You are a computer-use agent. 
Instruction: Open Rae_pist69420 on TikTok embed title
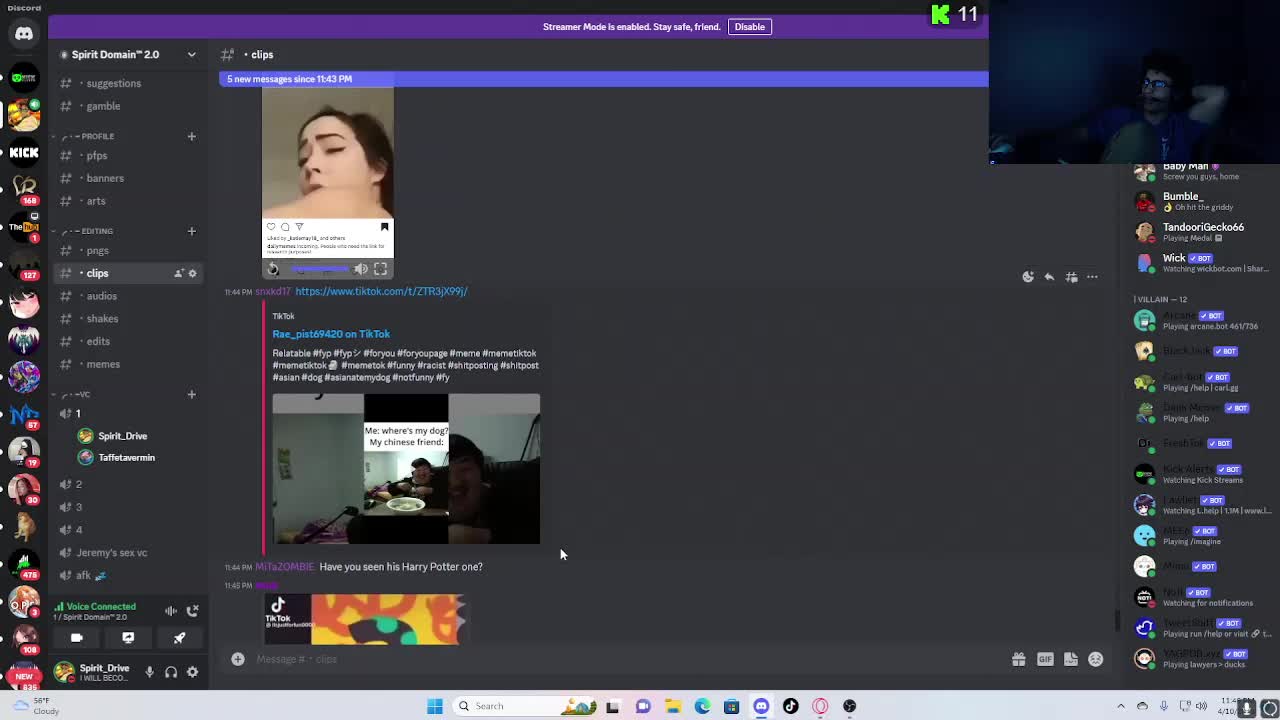tap(331, 334)
